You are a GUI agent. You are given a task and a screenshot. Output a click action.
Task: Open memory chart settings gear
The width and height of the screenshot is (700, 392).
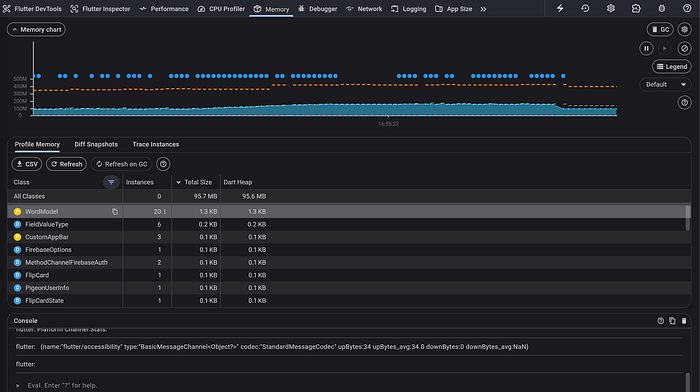click(684, 29)
